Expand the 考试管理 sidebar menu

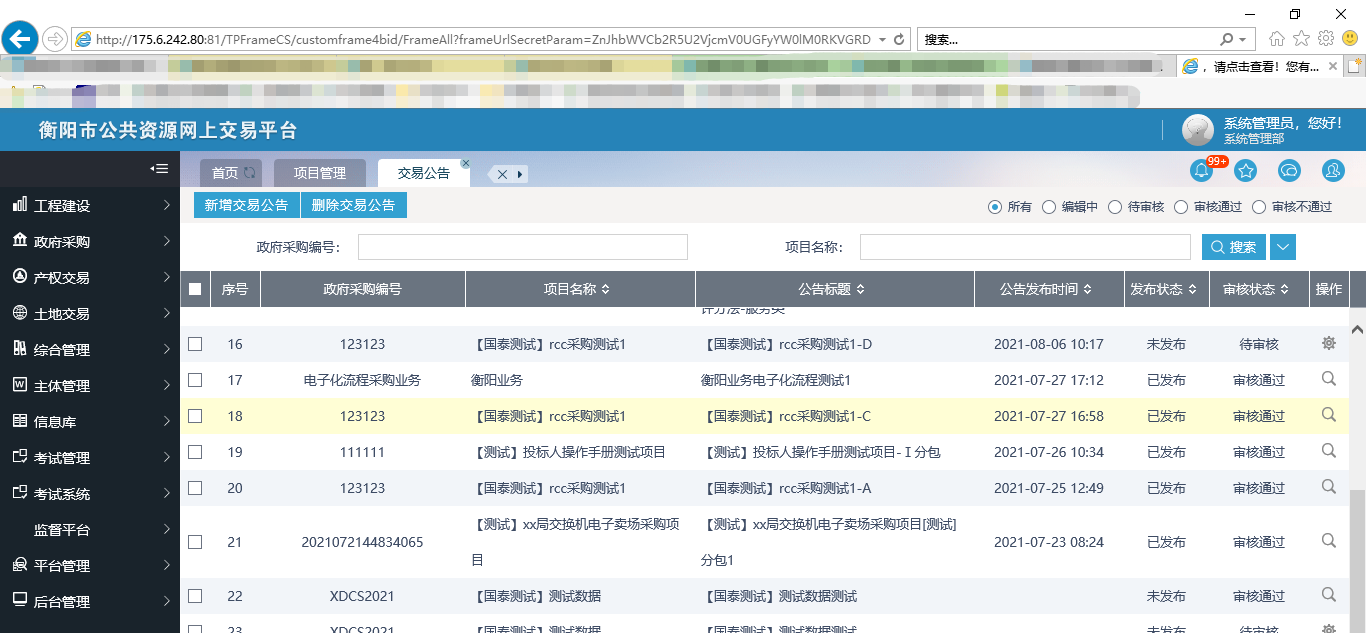[90, 458]
